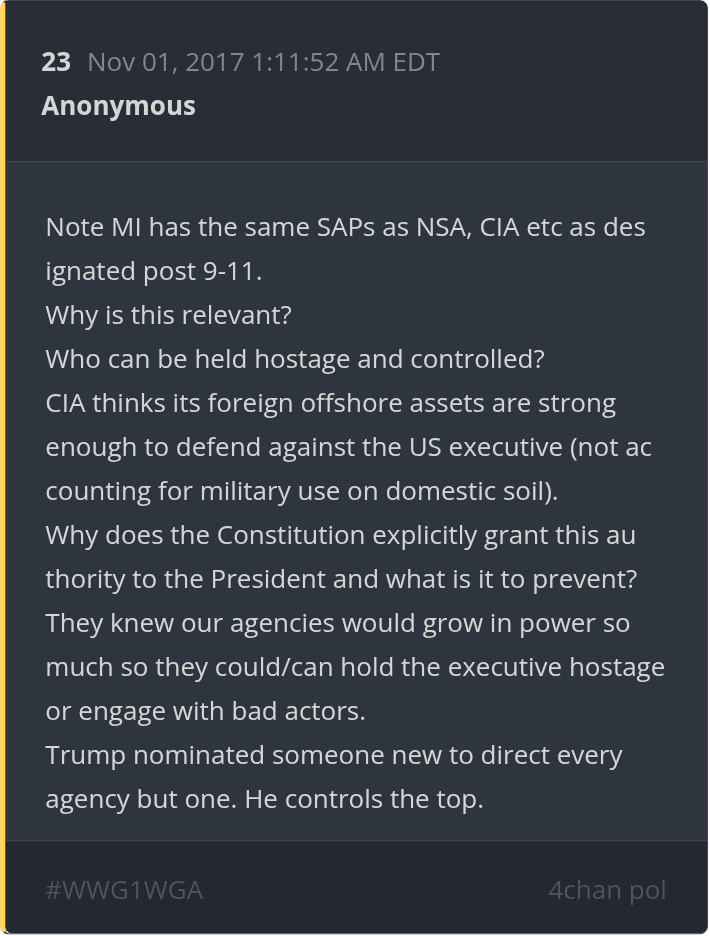Select the Anonymous author name
Viewport: 710px width, 936px height.
coord(118,106)
